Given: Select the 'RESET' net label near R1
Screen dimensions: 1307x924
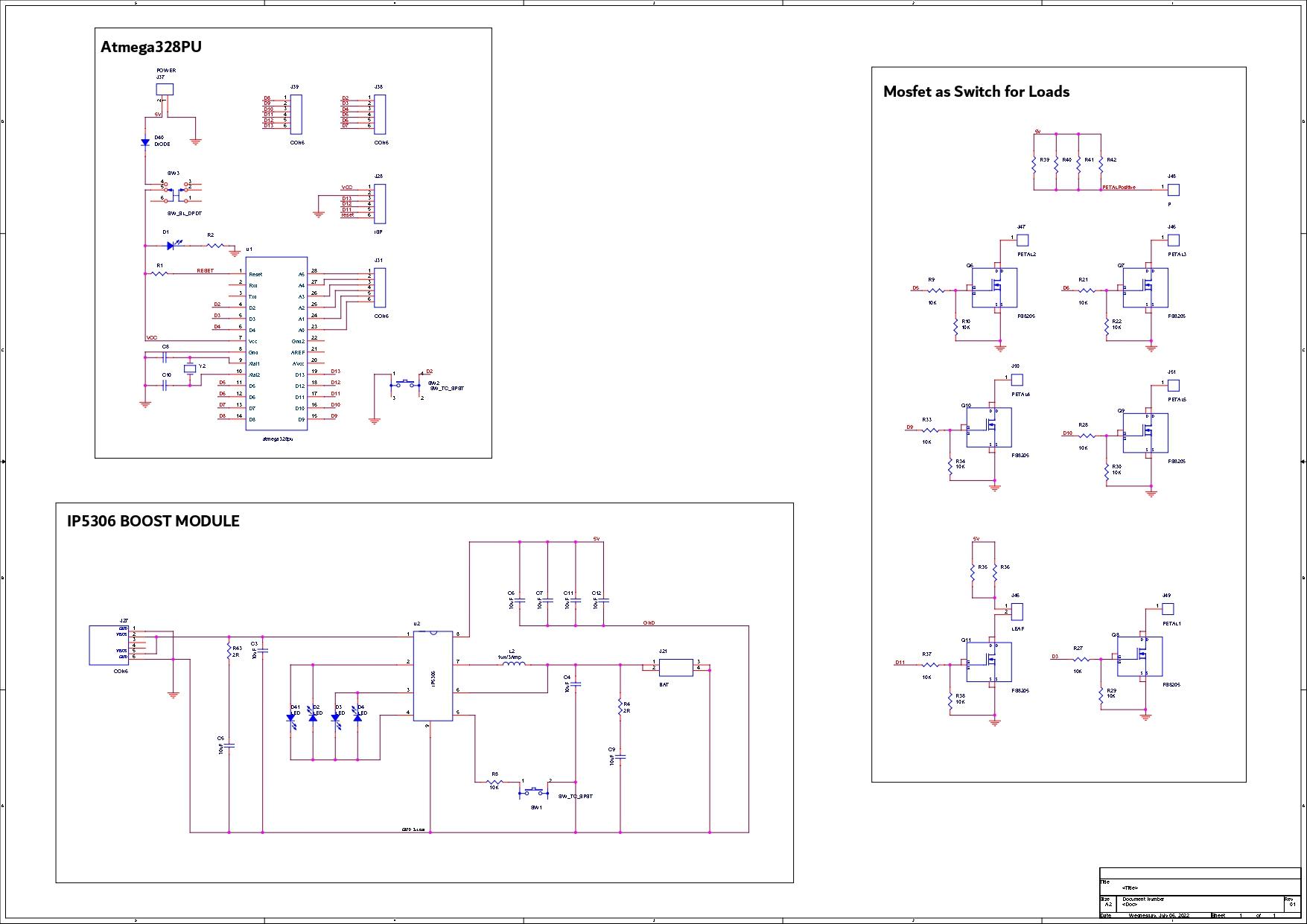Looking at the screenshot, I should point(206,271).
